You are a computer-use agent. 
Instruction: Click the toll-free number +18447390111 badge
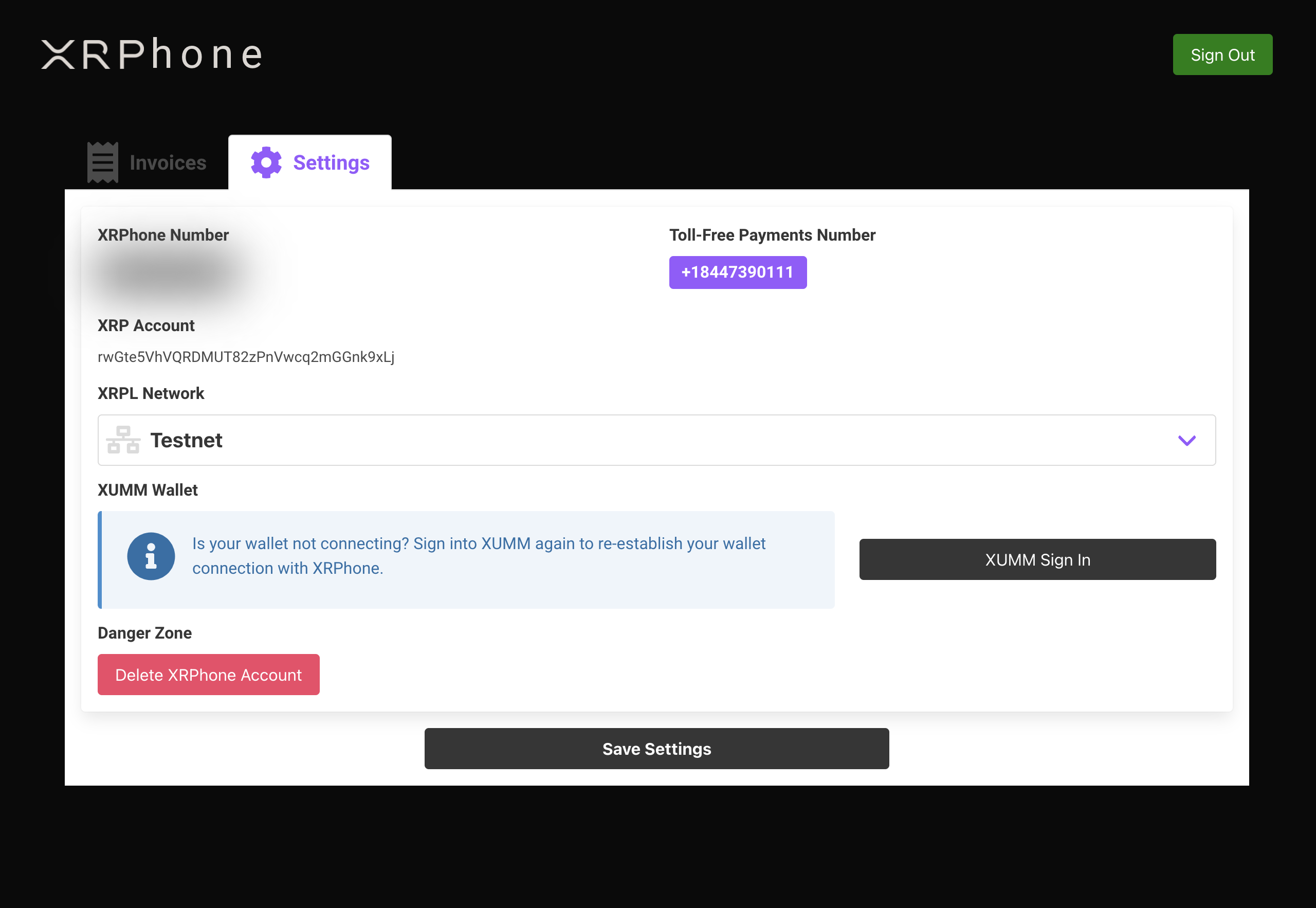coord(737,273)
